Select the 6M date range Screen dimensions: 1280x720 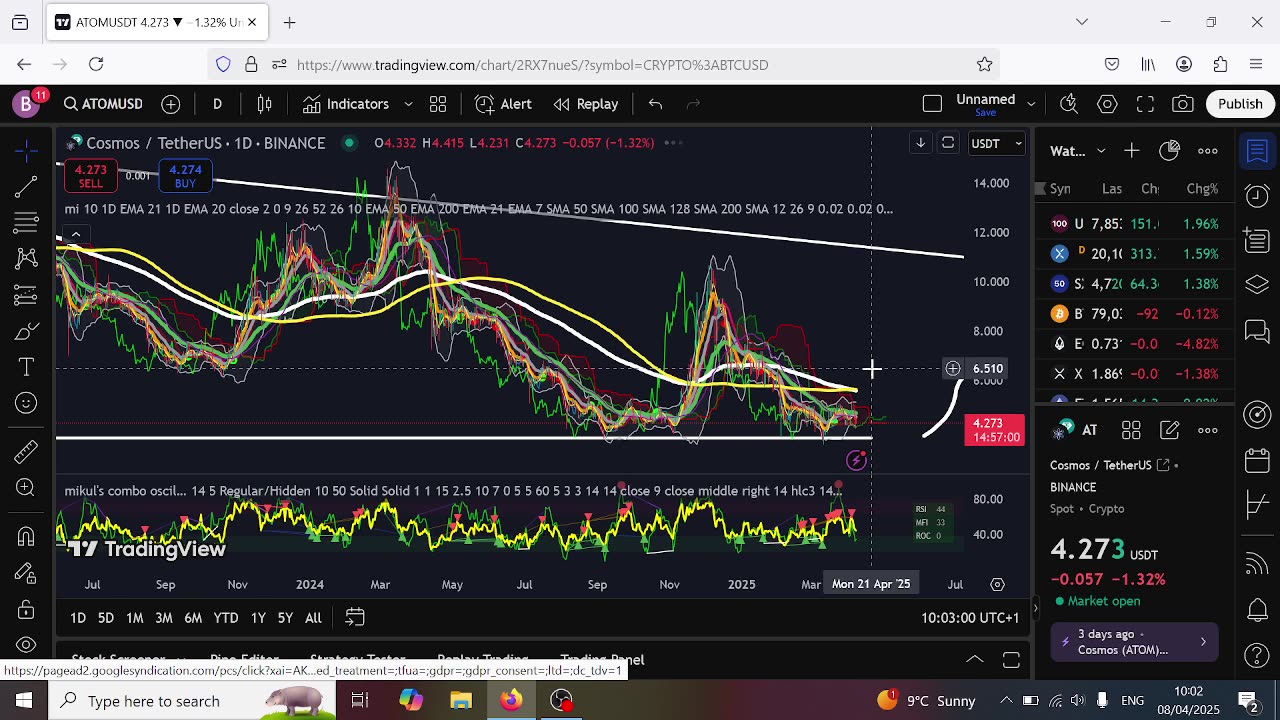click(193, 618)
